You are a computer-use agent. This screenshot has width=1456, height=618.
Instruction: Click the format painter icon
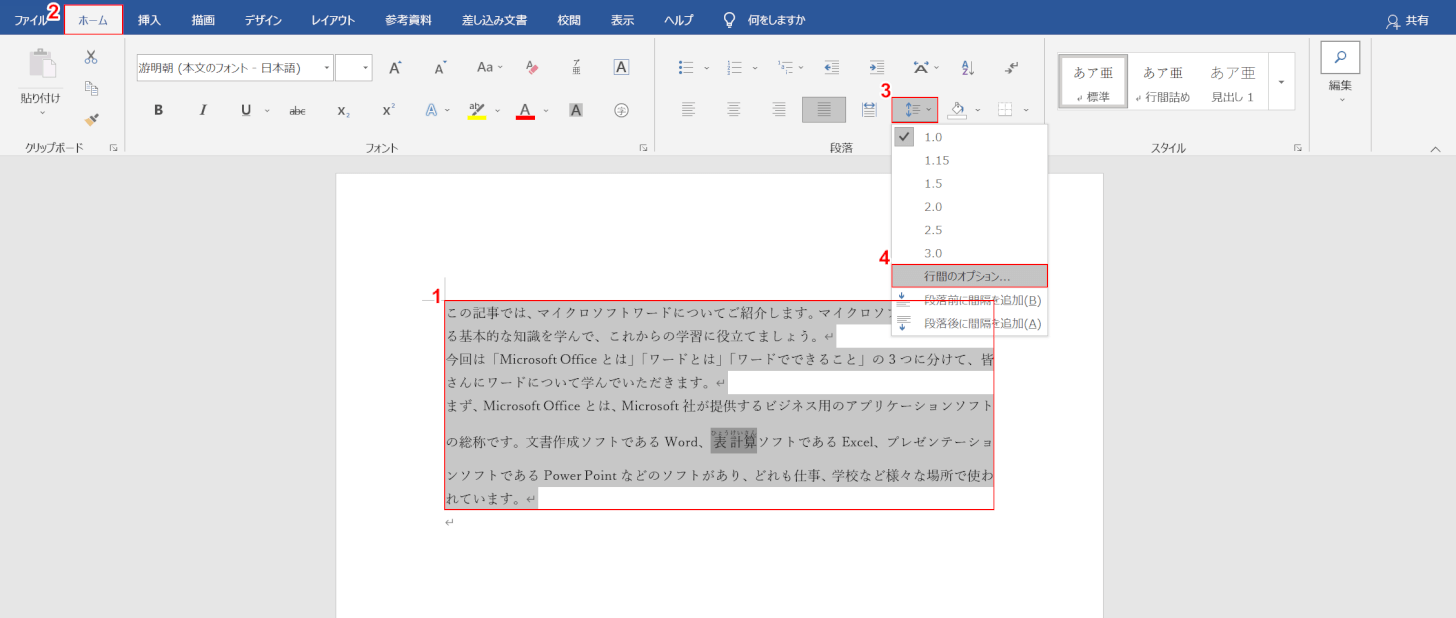(89, 121)
